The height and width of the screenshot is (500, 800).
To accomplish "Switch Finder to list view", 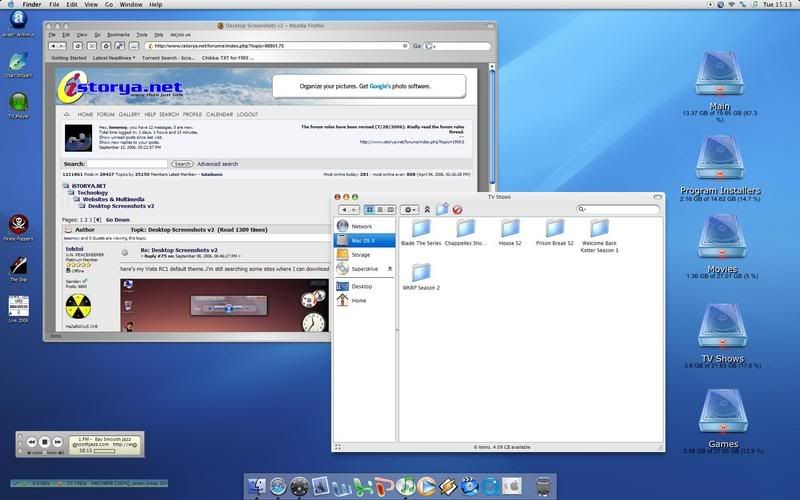I will pyautogui.click(x=379, y=209).
